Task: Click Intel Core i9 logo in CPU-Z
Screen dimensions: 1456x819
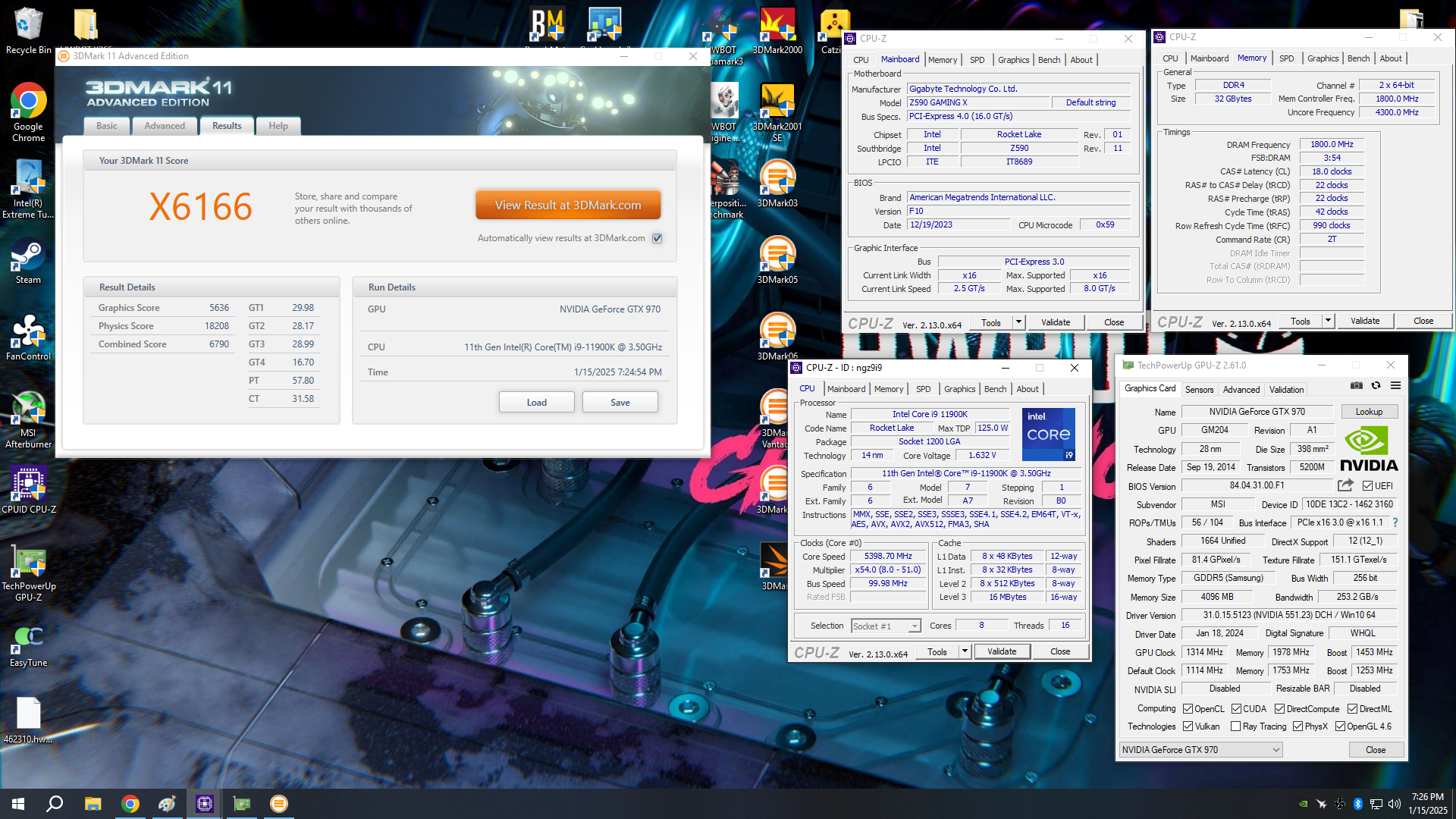Action: 1049,435
